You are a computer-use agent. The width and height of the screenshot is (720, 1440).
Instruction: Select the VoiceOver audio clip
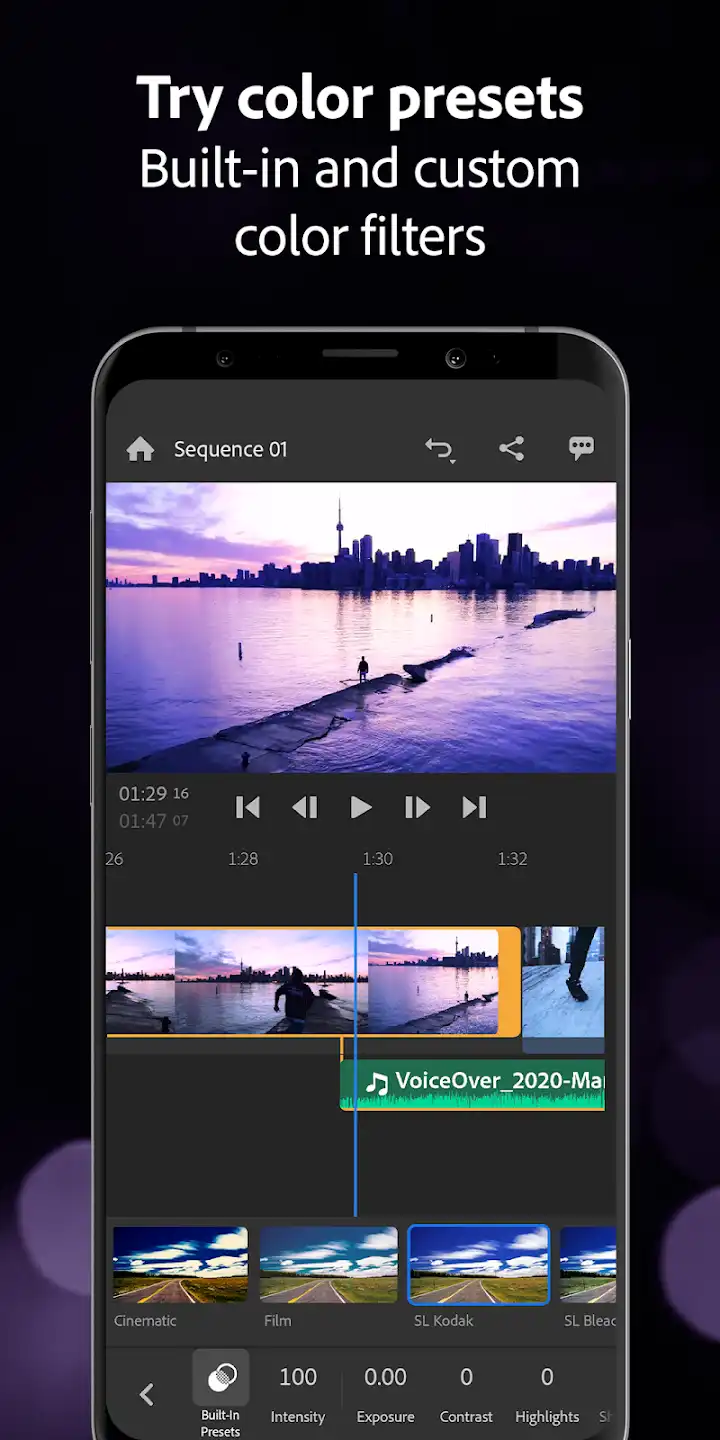tap(473, 1084)
